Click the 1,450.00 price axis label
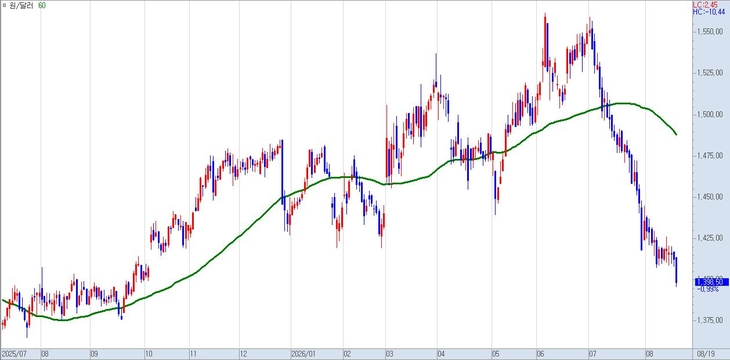The width and height of the screenshot is (730, 360). tap(710, 197)
